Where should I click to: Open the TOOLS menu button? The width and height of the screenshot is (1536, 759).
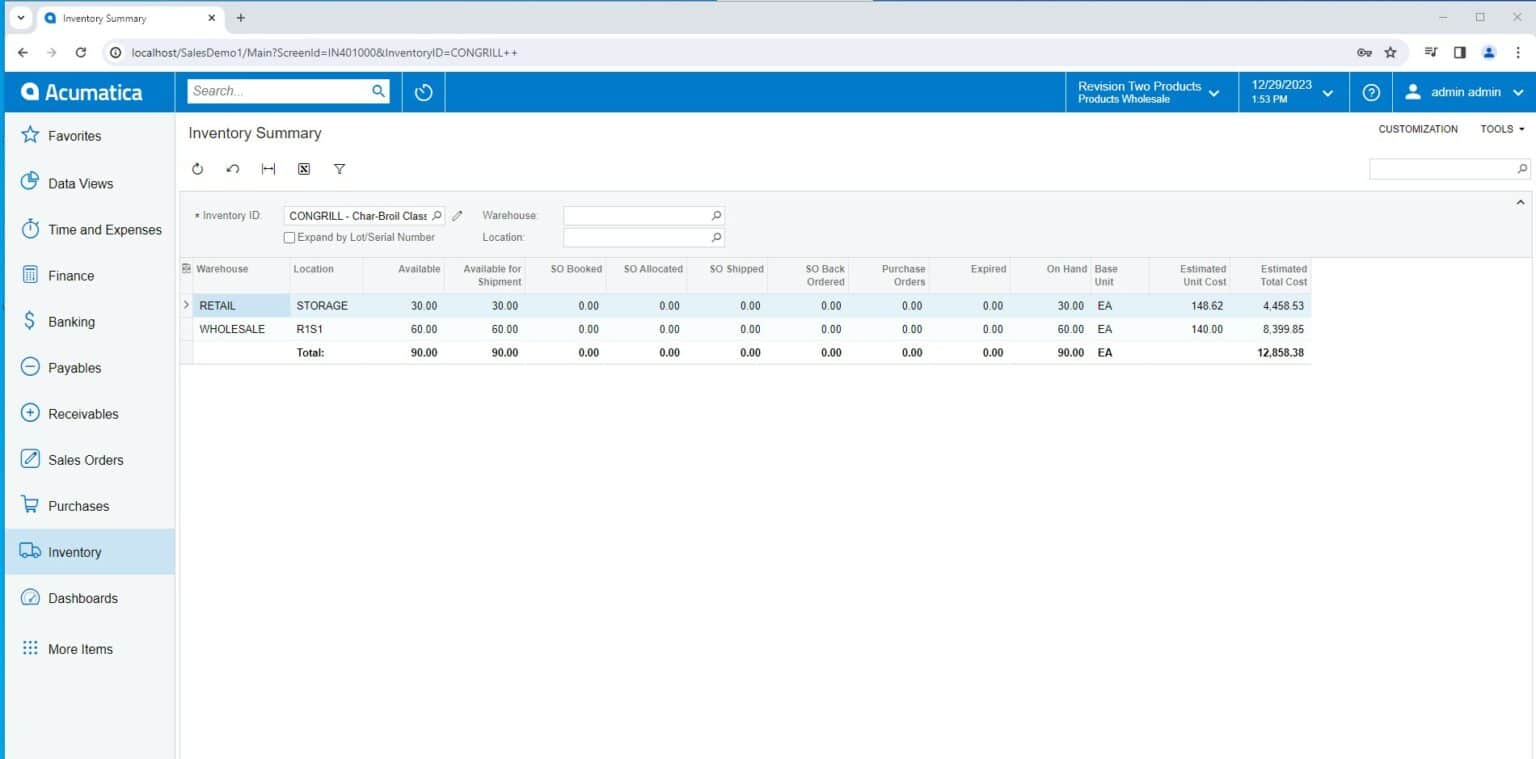pyautogui.click(x=1502, y=129)
